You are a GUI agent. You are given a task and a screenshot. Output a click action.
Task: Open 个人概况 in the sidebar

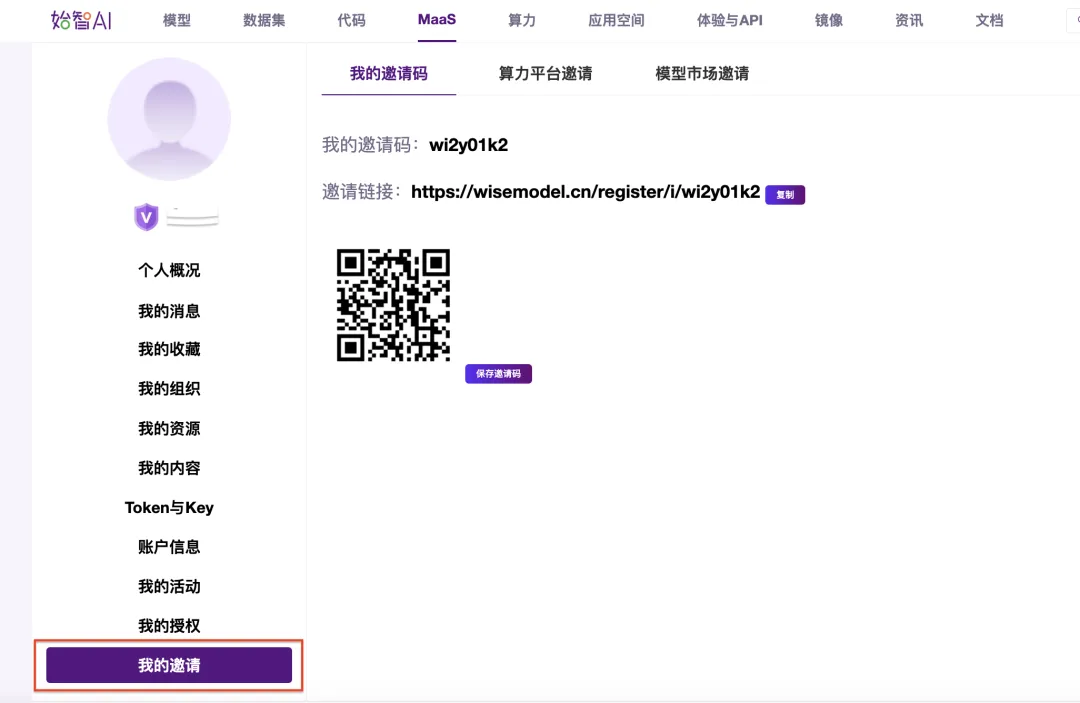(x=169, y=270)
